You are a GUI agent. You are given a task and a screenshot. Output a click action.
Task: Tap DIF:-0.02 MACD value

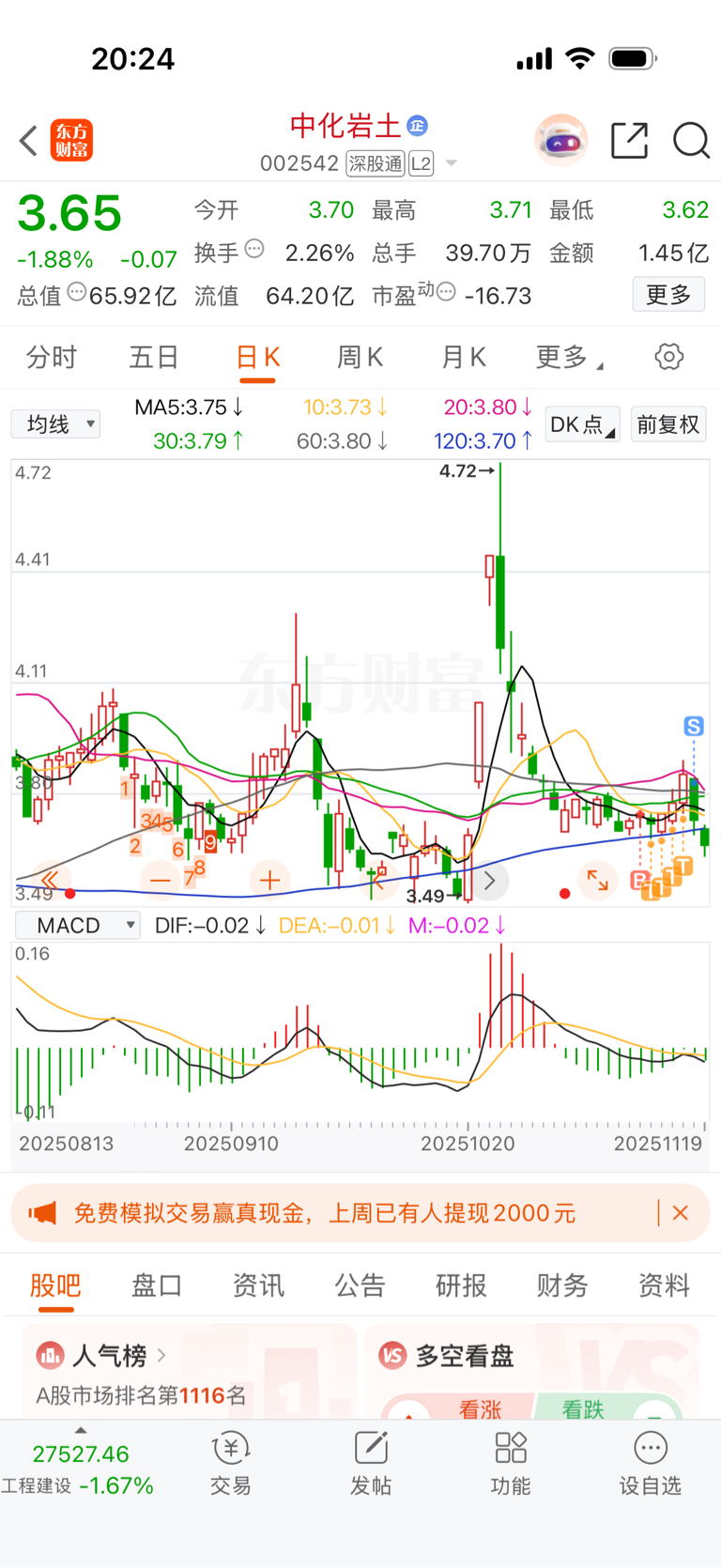coord(210,926)
